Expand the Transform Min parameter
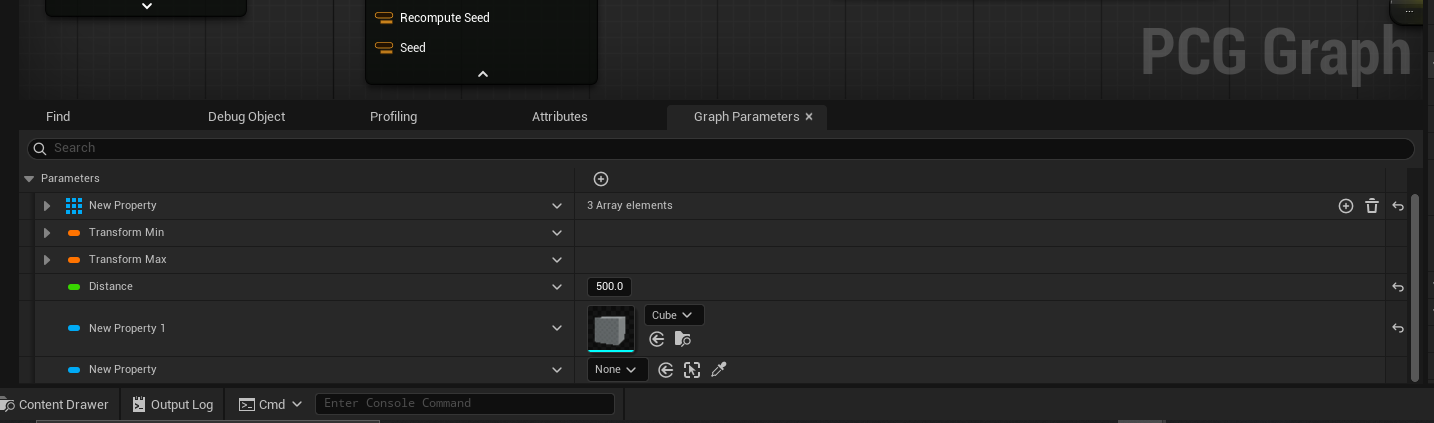1434x423 pixels. [x=47, y=233]
